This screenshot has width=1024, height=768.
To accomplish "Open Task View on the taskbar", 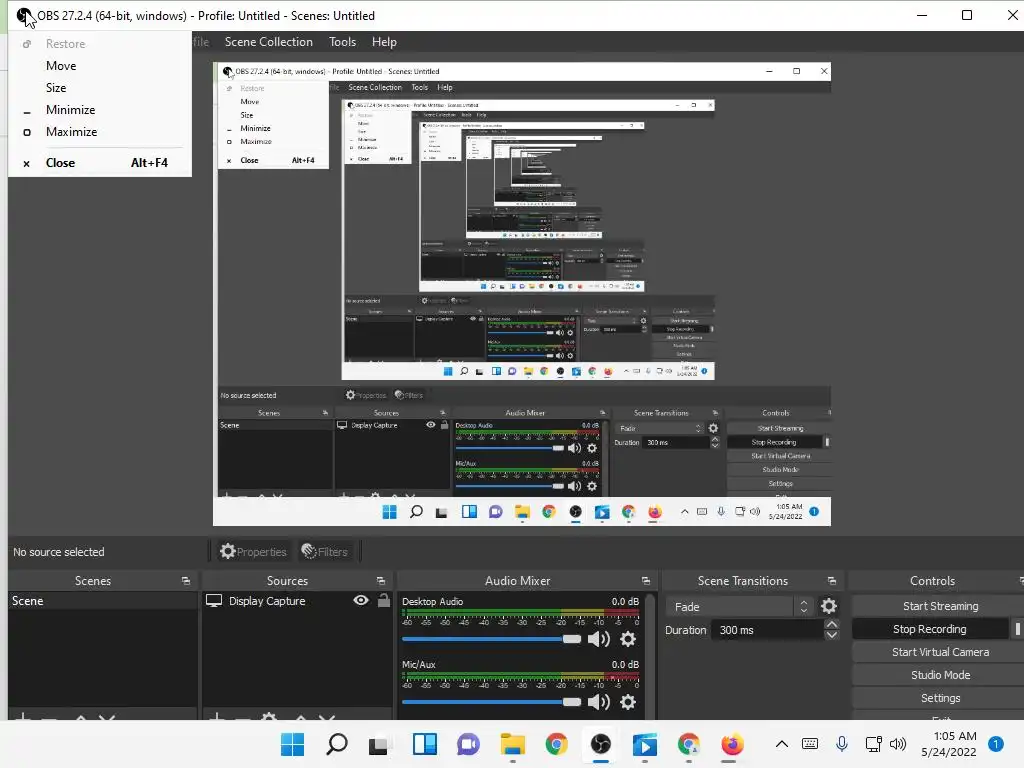I will pos(379,745).
